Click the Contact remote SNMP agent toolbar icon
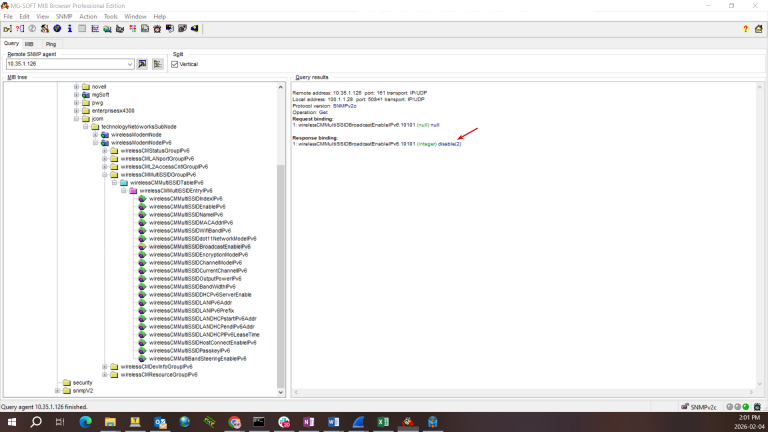Viewport: 768px width, 432px height. tap(7, 29)
